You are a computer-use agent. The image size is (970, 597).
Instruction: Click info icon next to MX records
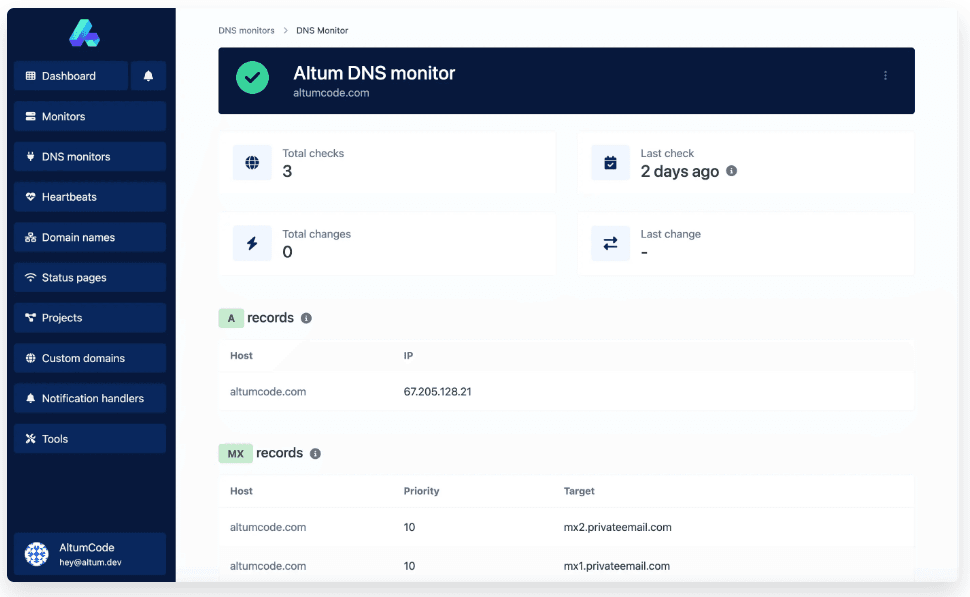[315, 453]
